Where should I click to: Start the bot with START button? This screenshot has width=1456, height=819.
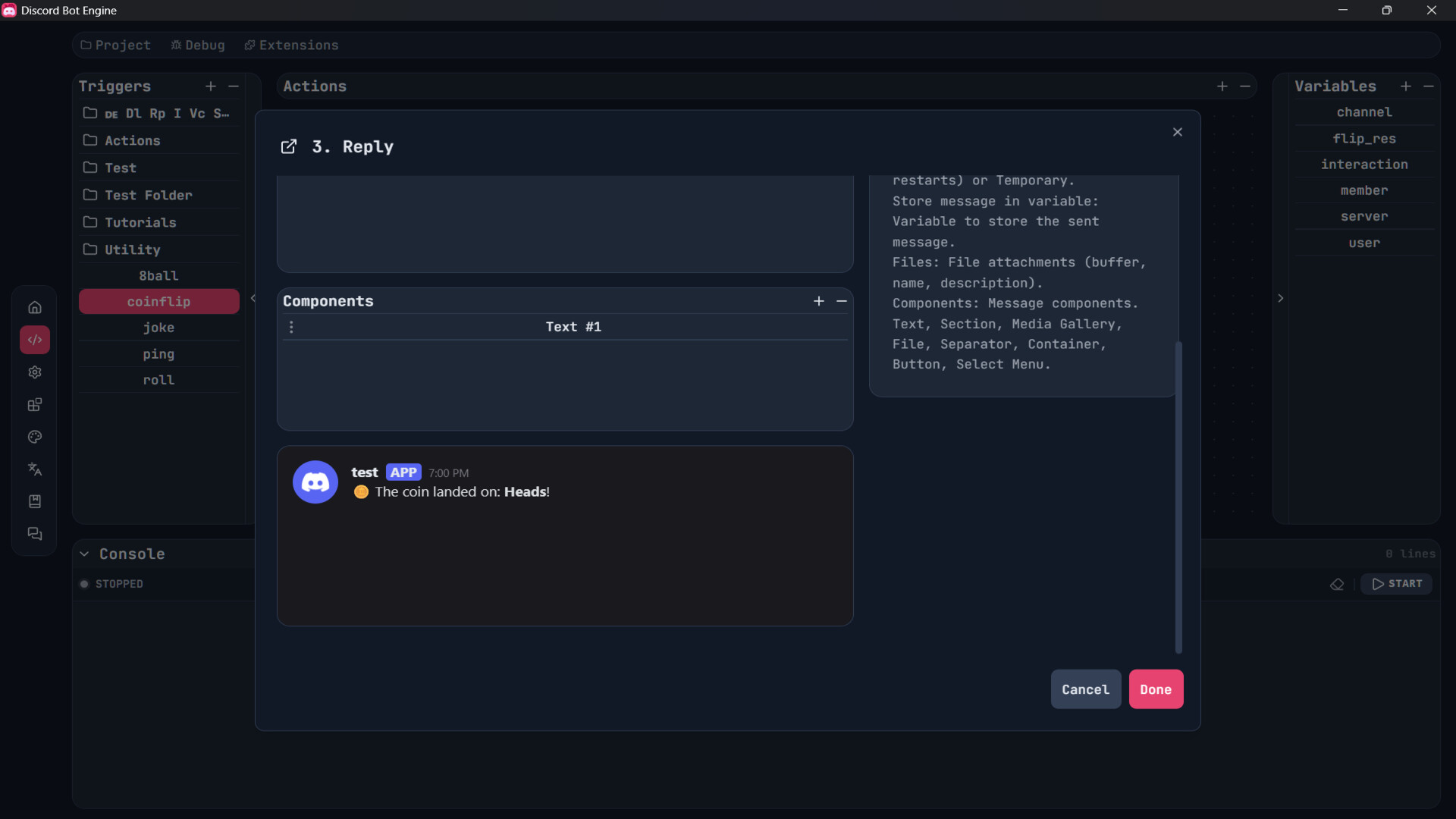pos(1397,584)
